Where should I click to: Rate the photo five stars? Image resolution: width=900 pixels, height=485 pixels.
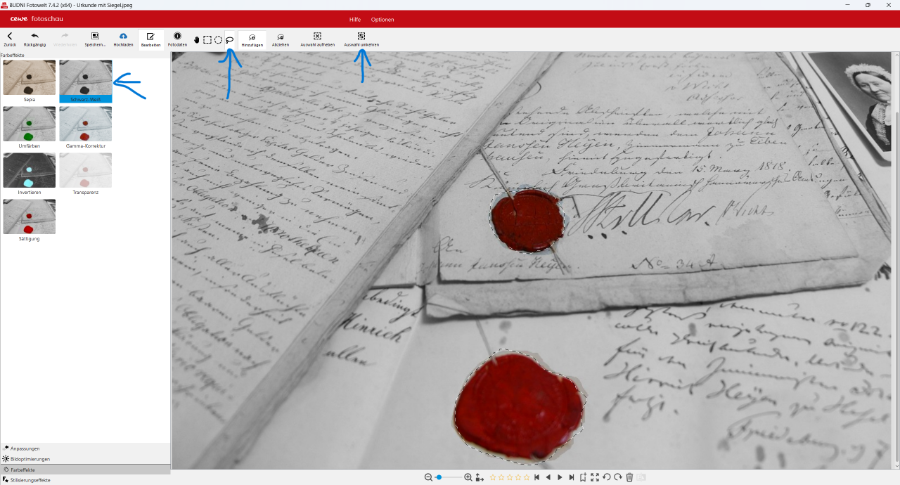[527, 478]
